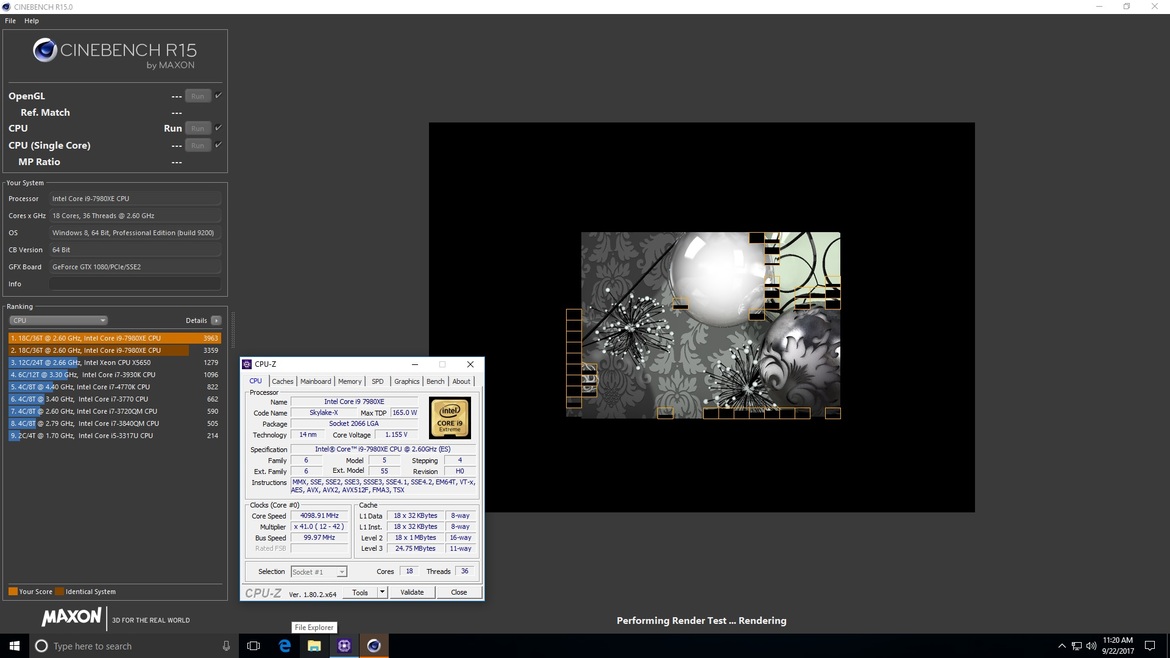Minimize the CPU-Z window
The height and width of the screenshot is (658, 1170).
pyautogui.click(x=415, y=365)
